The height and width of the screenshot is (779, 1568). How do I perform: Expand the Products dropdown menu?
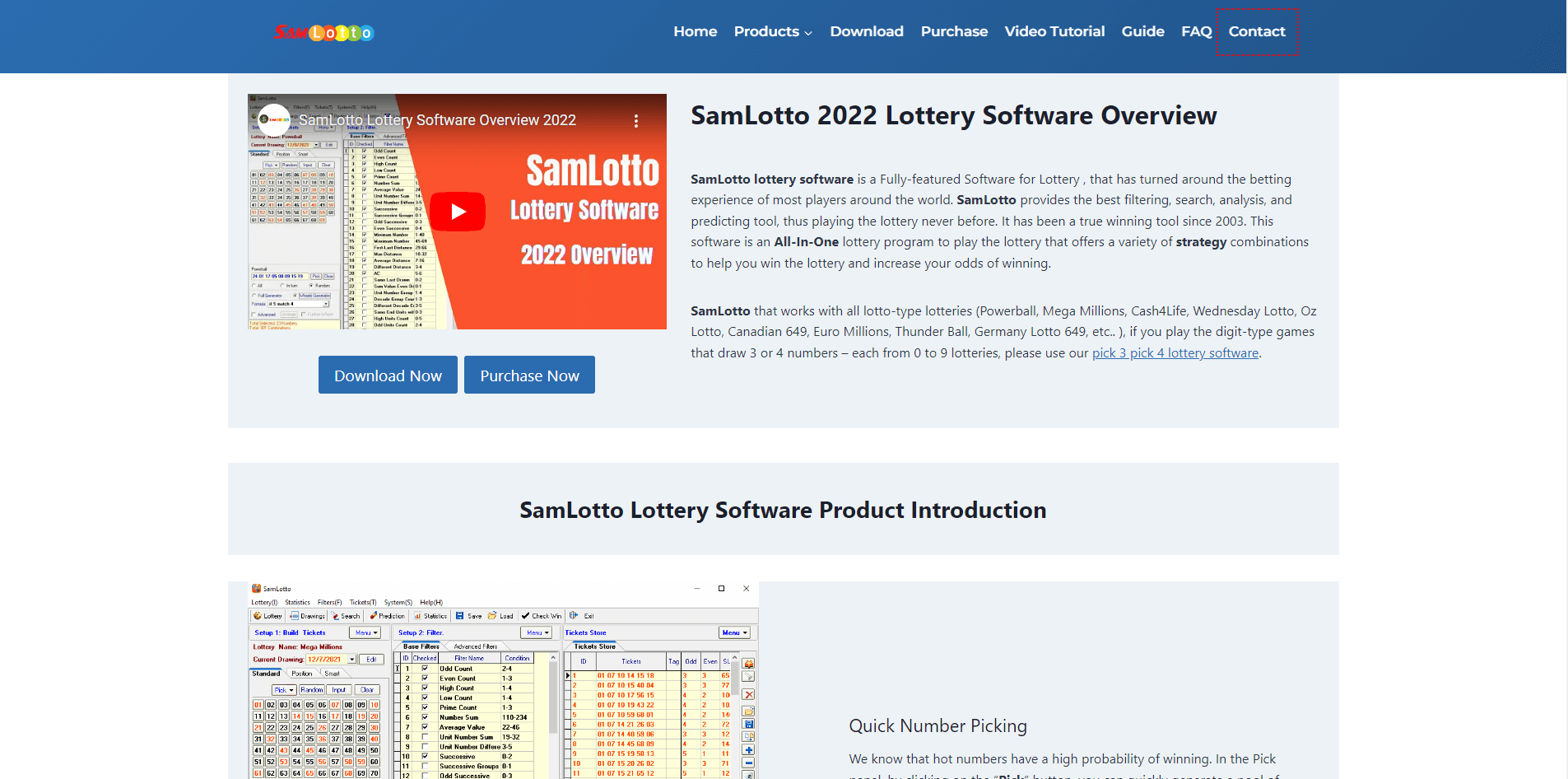click(773, 31)
